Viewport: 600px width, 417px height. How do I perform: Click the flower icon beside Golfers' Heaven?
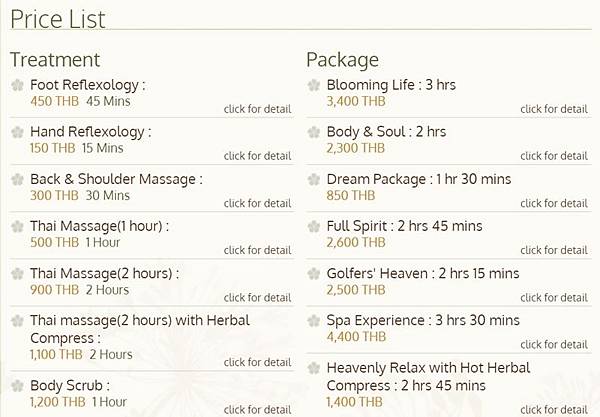[x=314, y=274]
